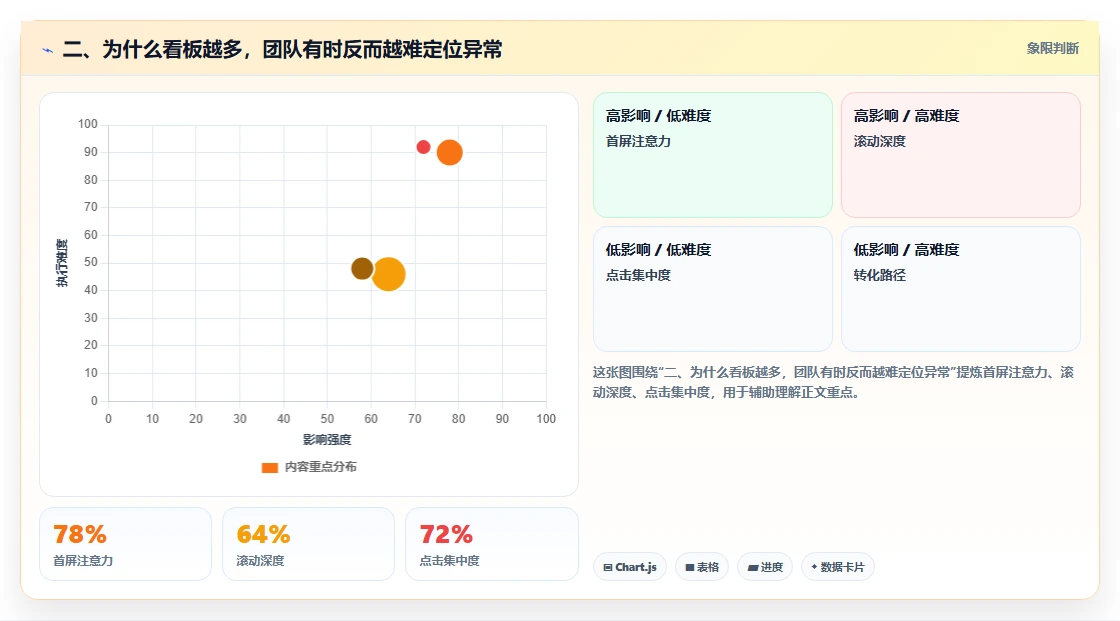
Task: Click the 象限判断 badge in the header
Action: [x=1052, y=49]
